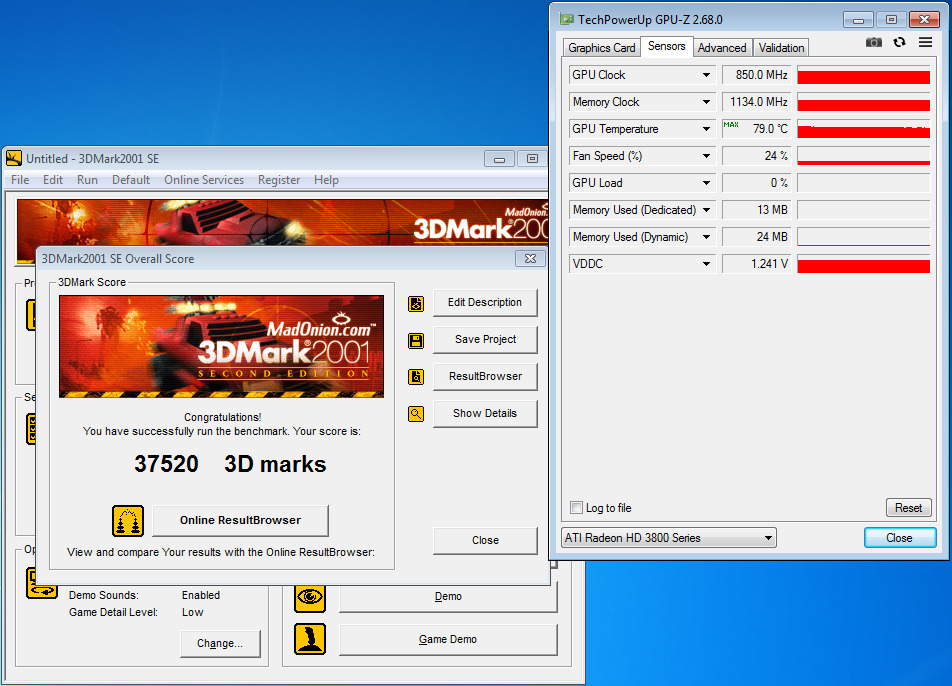The height and width of the screenshot is (686, 952).
Task: Open the GPU Load sensor dropdown
Action: 706,183
